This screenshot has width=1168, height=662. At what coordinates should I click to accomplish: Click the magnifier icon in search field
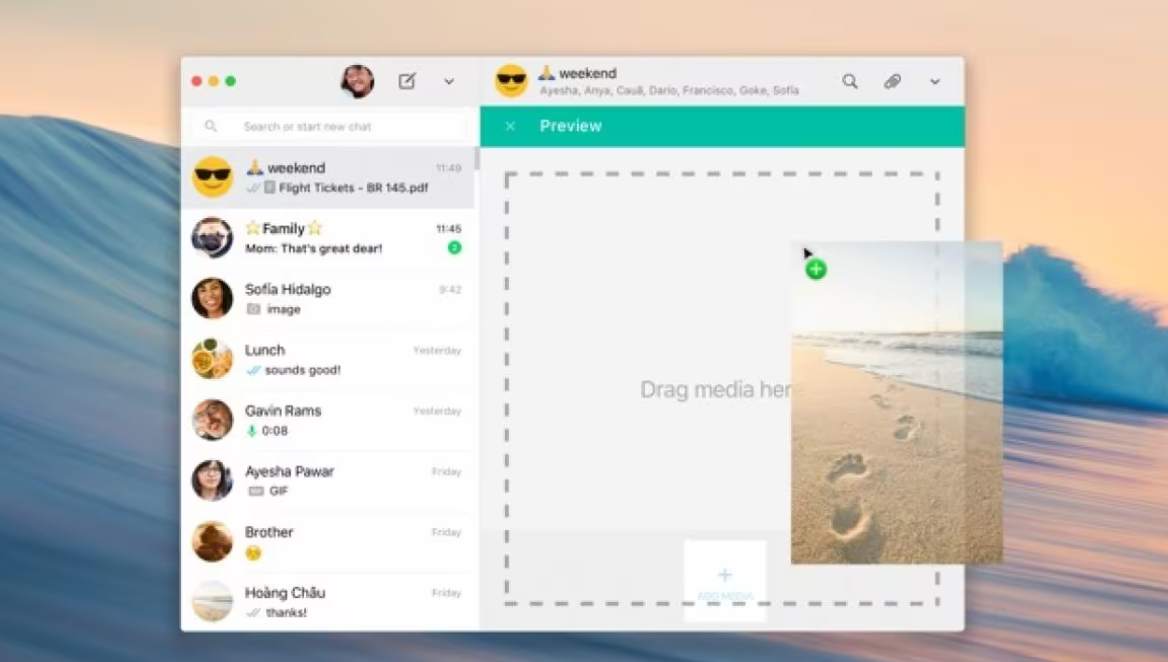point(211,126)
